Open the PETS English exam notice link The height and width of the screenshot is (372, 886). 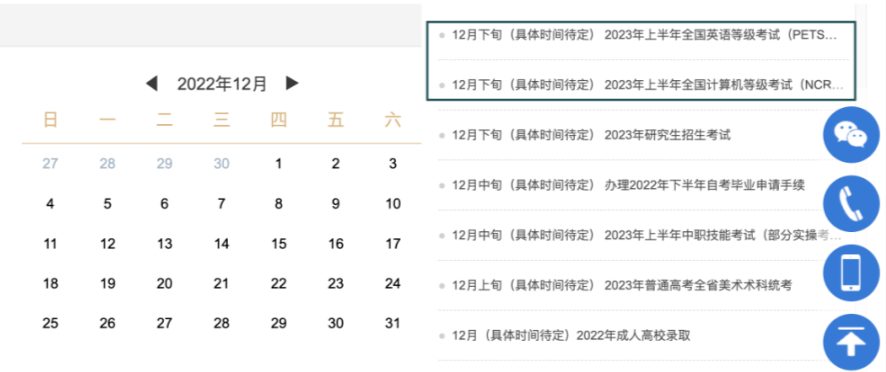click(644, 35)
